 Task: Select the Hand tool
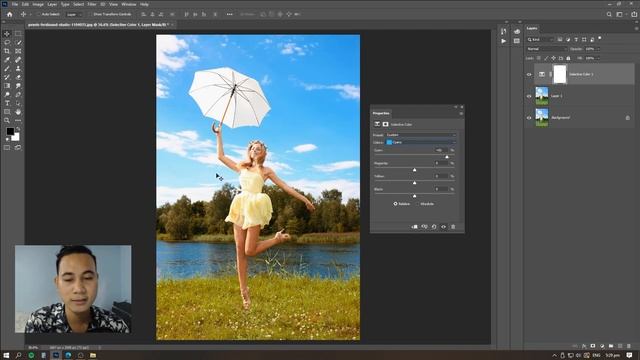click(x=18, y=111)
